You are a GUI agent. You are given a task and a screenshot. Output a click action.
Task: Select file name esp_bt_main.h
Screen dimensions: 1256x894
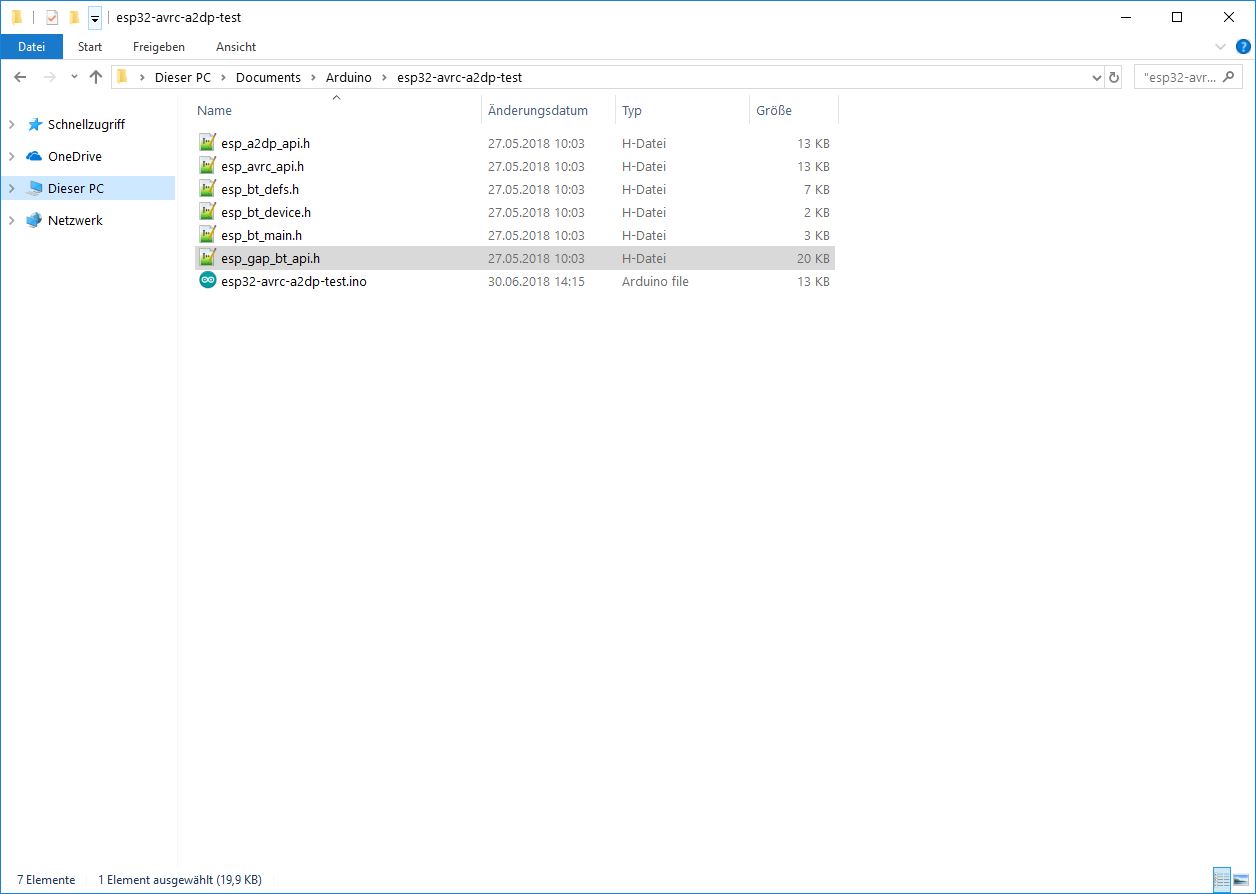click(261, 235)
